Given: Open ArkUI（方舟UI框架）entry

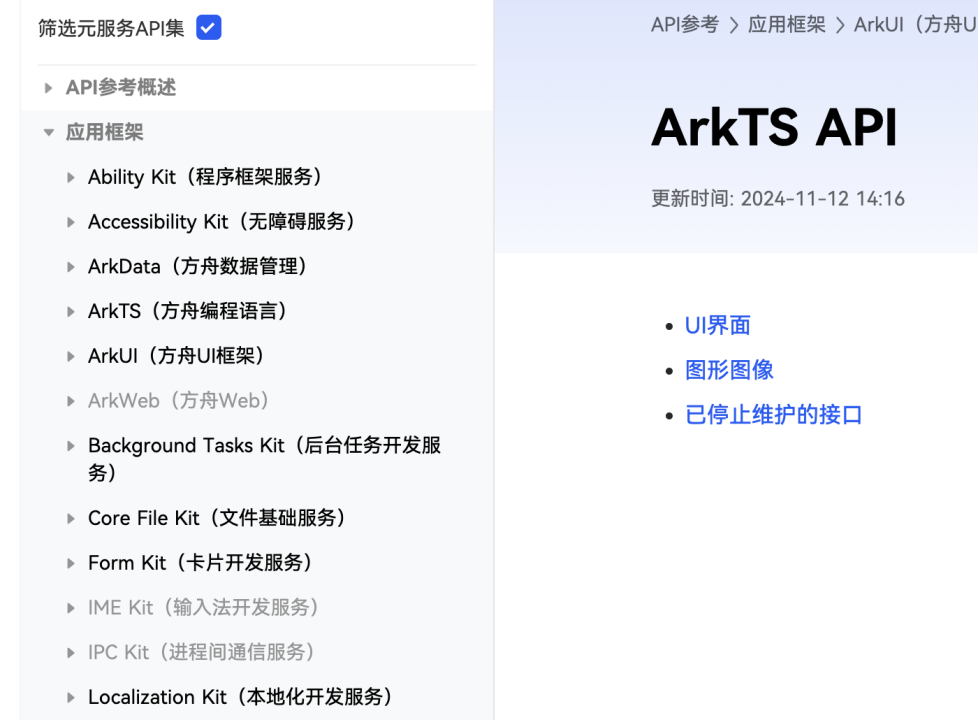Looking at the screenshot, I should tap(177, 356).
